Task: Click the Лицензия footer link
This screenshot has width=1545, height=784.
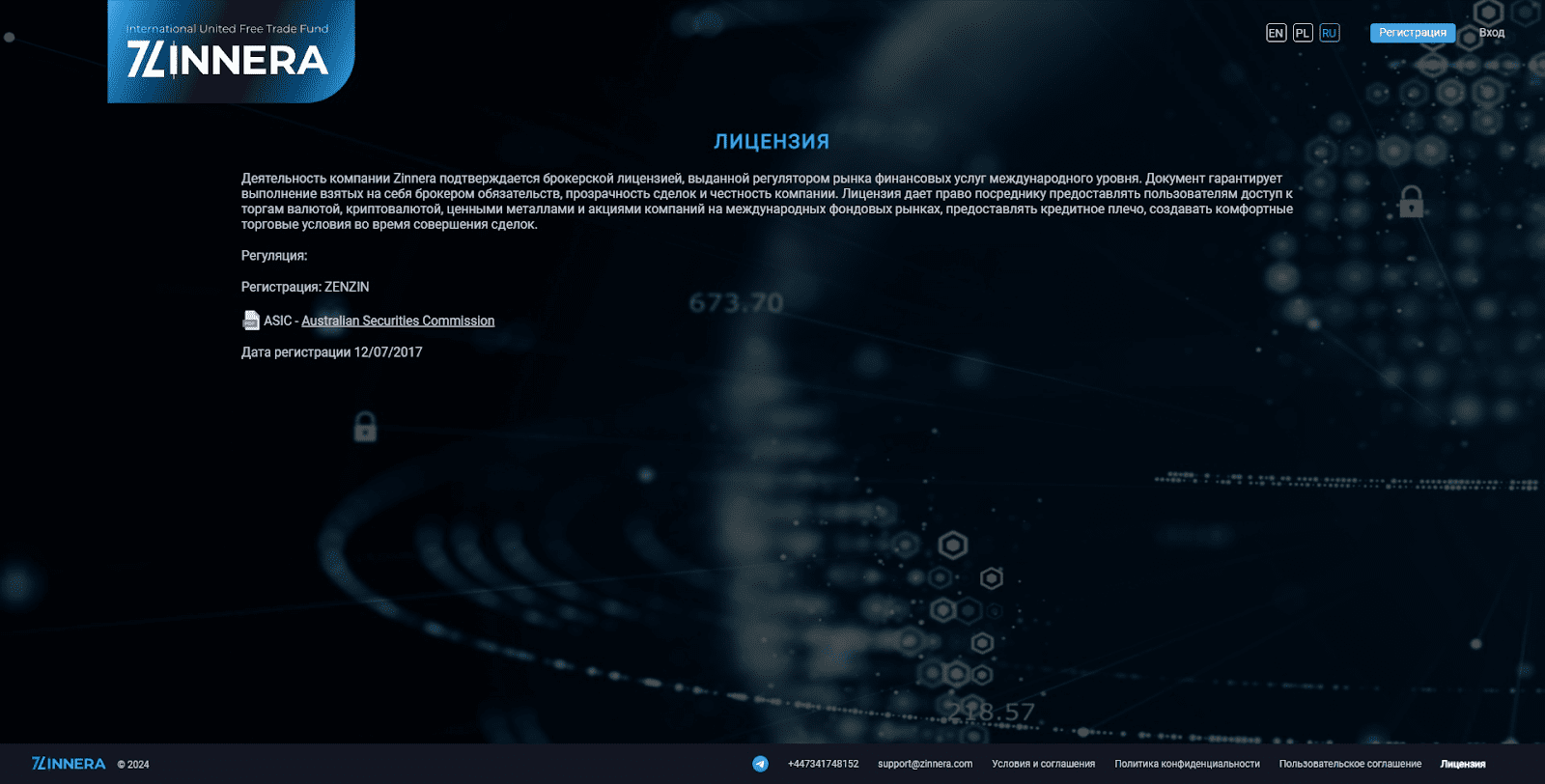Action: pos(1463,764)
